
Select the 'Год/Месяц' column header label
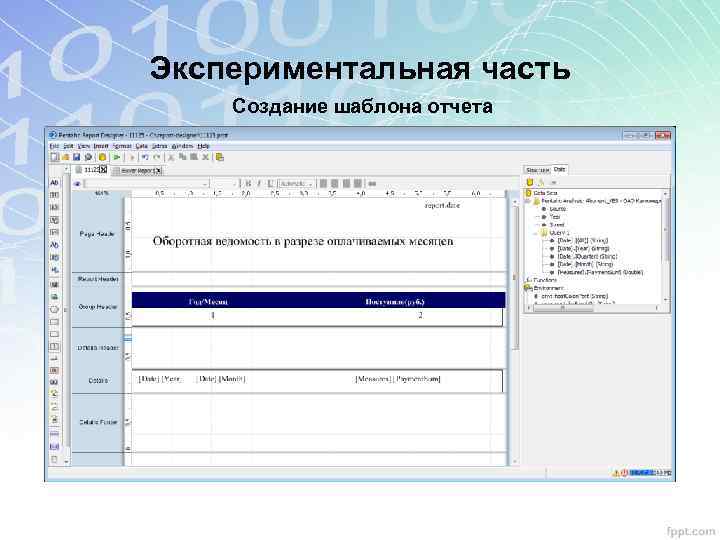coord(208,302)
